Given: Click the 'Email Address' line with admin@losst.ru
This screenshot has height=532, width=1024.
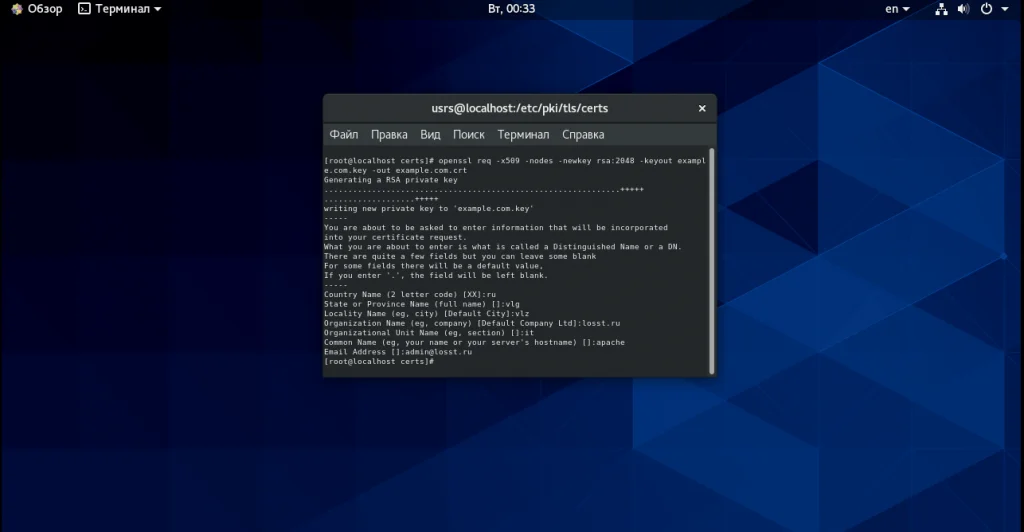Looking at the screenshot, I should (398, 352).
